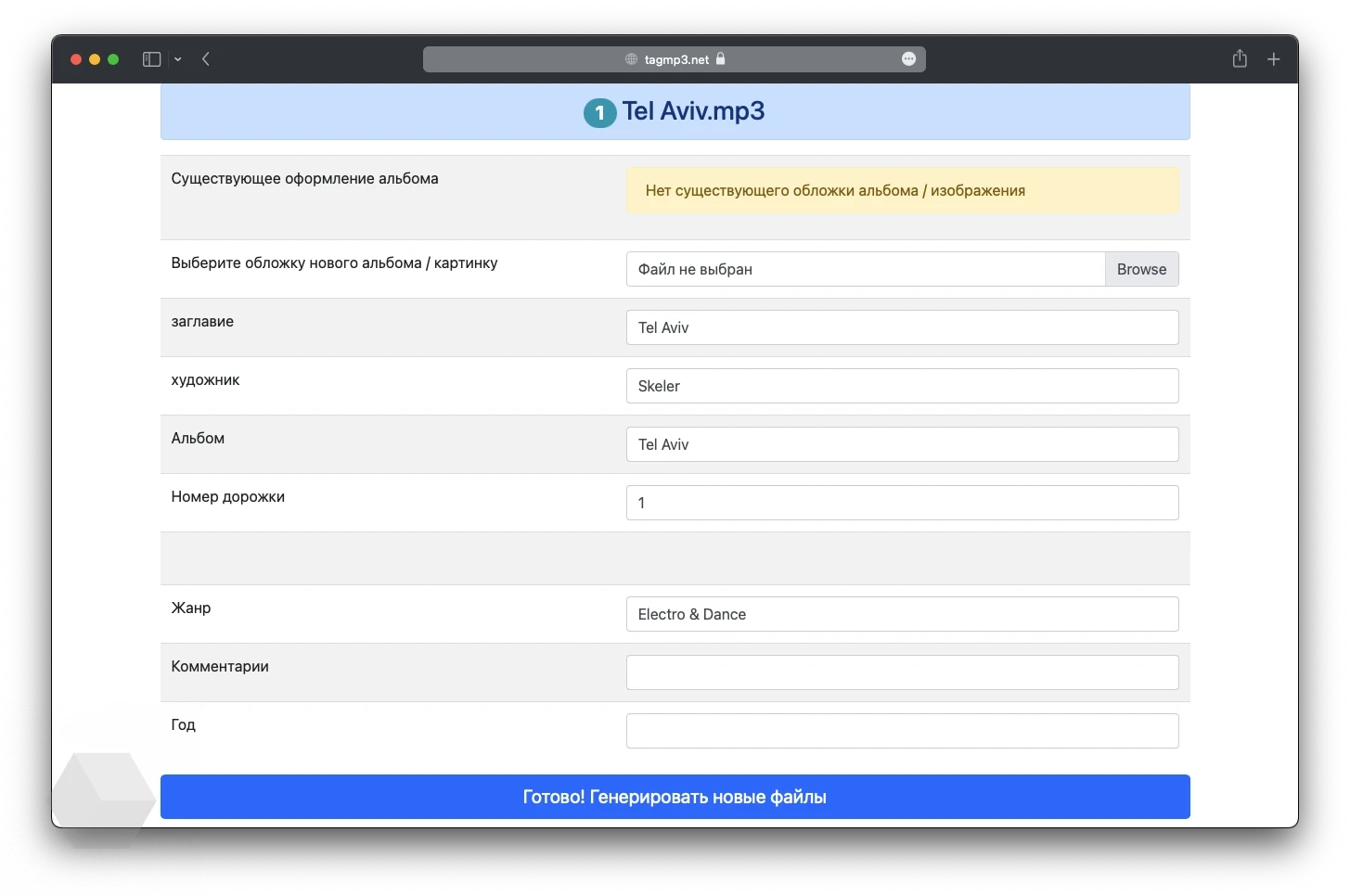Click the tagmp3.net address bar
The width and height of the screenshot is (1350, 896).
click(x=675, y=59)
